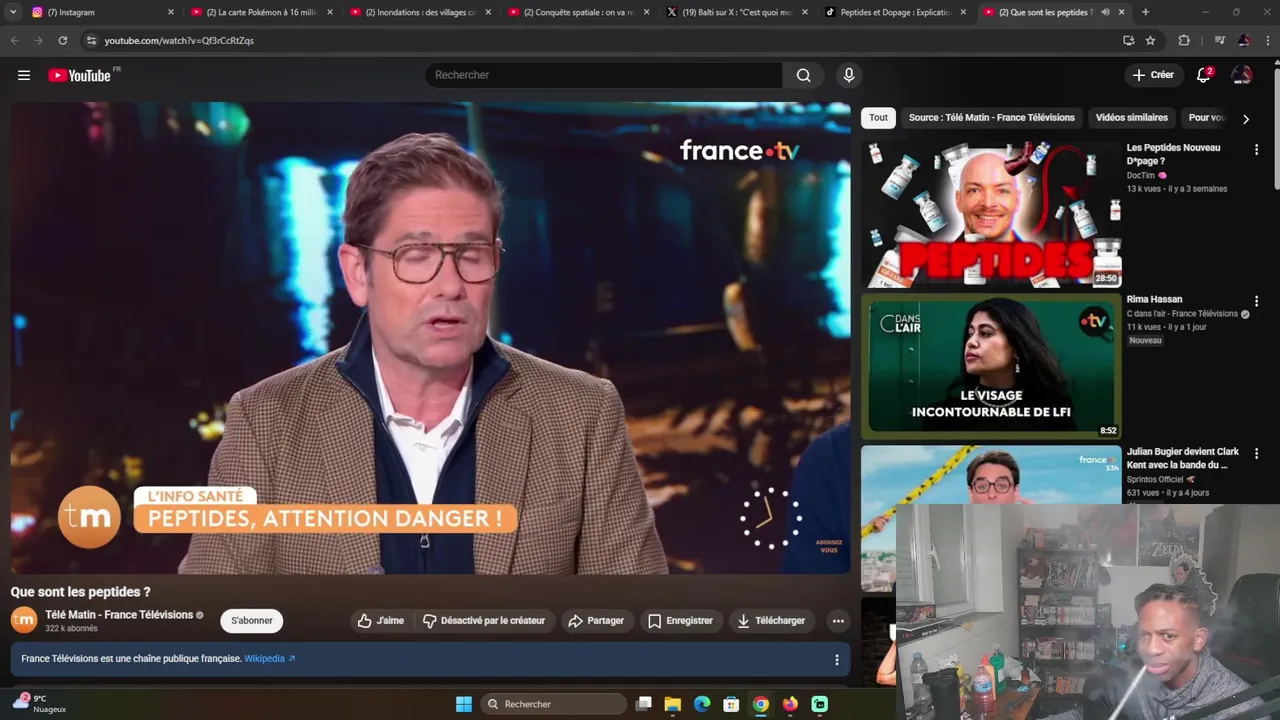Open the options menu of the France Télévisions info panel
Image resolution: width=1280 pixels, height=720 pixels.
(x=837, y=660)
